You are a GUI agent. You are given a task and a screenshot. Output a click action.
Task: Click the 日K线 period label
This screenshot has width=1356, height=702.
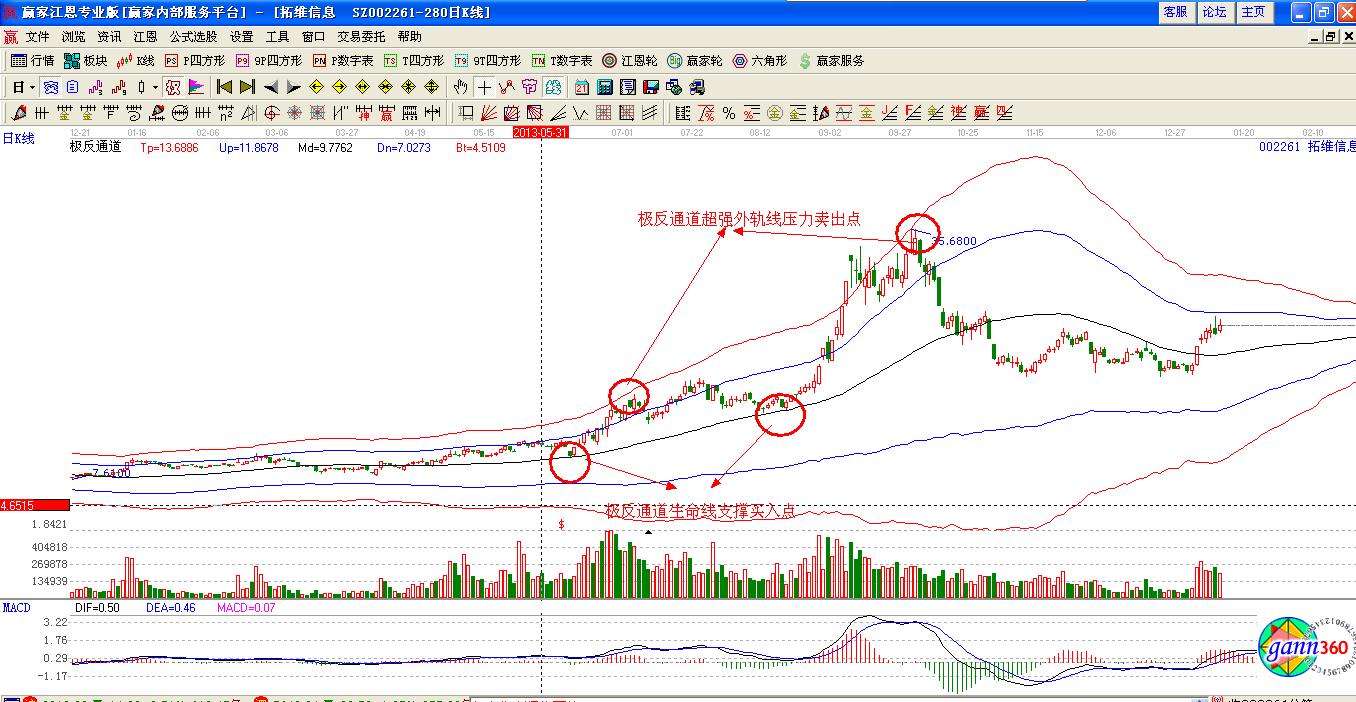click(x=18, y=139)
